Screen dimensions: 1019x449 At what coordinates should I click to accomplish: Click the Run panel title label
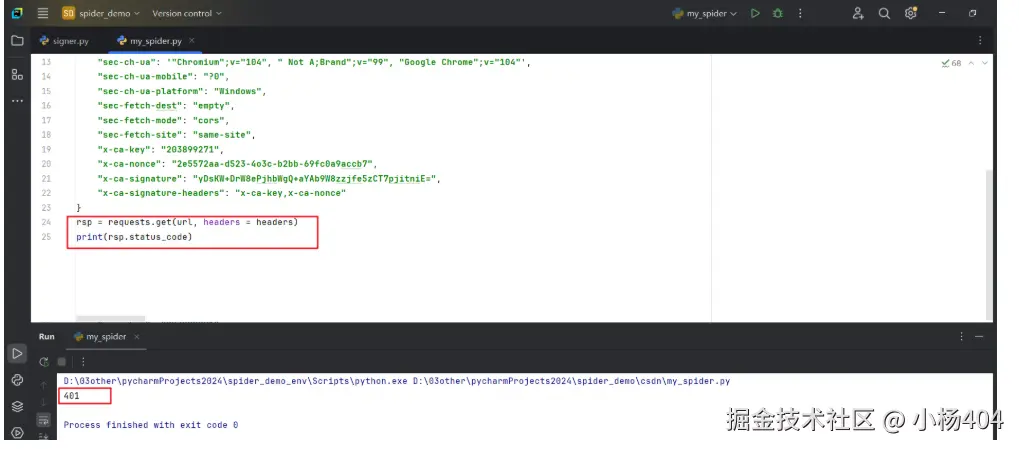(x=47, y=337)
